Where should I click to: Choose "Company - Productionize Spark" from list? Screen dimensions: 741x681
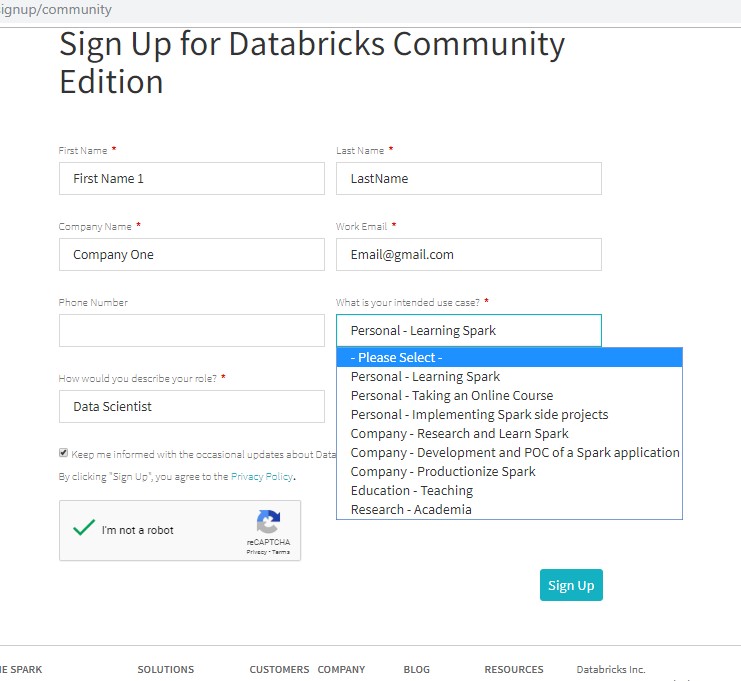(x=443, y=472)
